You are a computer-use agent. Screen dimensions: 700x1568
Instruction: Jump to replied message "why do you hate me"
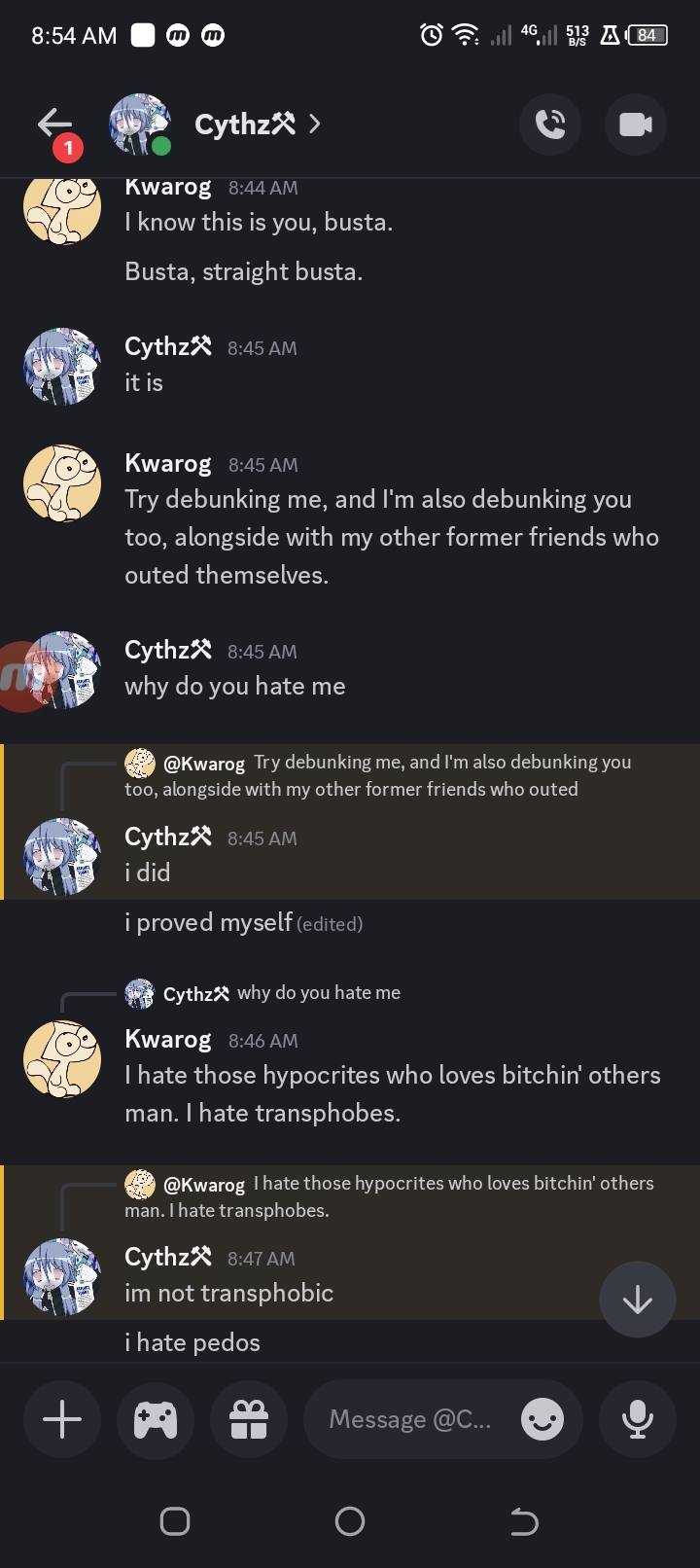[x=318, y=993]
